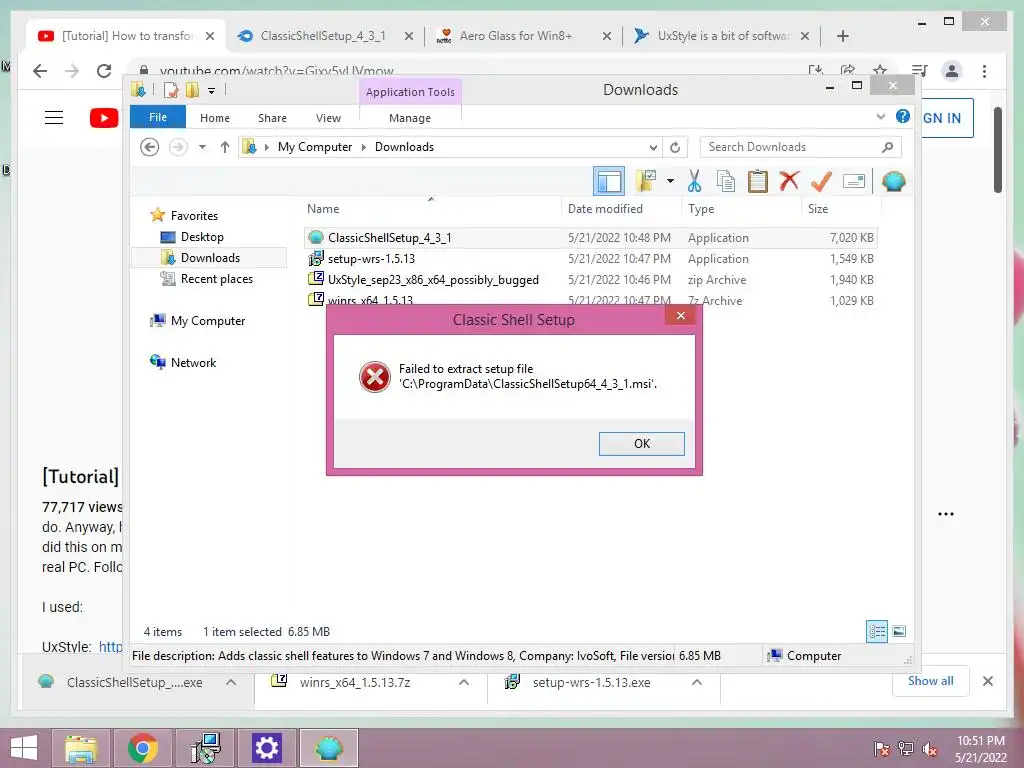Open Customize Quick Access Toolbar dropdown
Image resolution: width=1024 pixels, height=768 pixels.
click(x=212, y=90)
